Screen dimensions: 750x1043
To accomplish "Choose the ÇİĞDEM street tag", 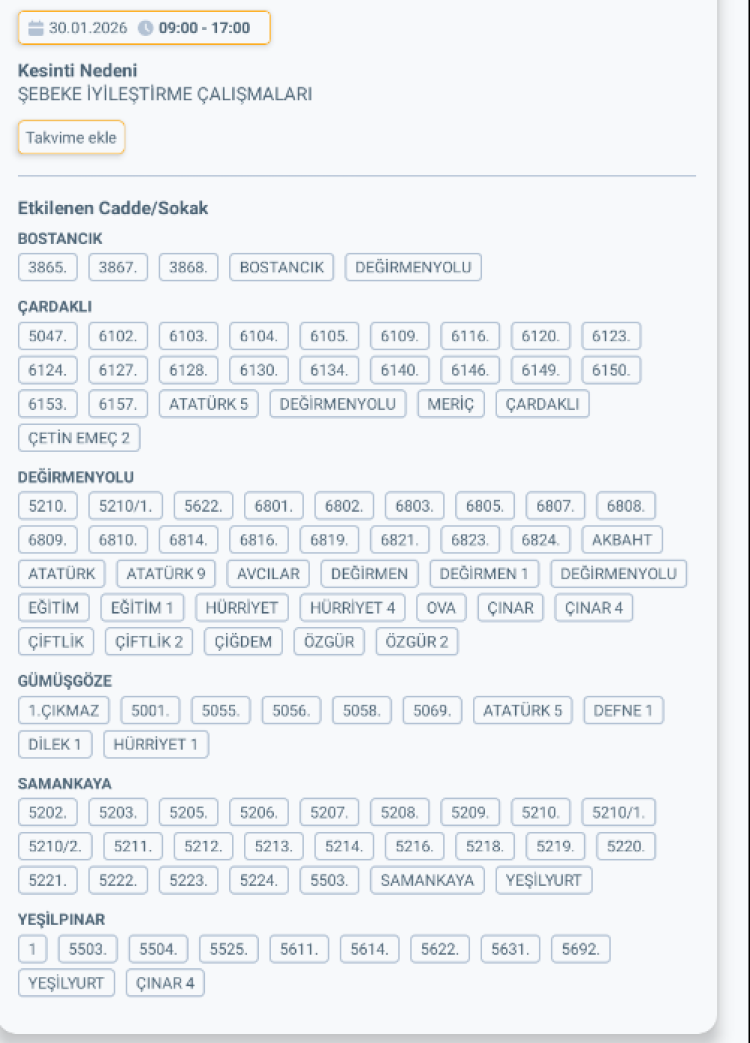I will coord(244,641).
